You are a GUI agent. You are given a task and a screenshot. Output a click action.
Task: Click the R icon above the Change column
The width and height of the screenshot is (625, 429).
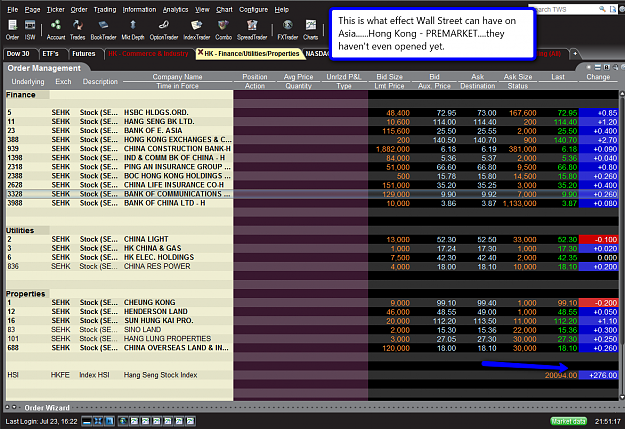(606, 67)
